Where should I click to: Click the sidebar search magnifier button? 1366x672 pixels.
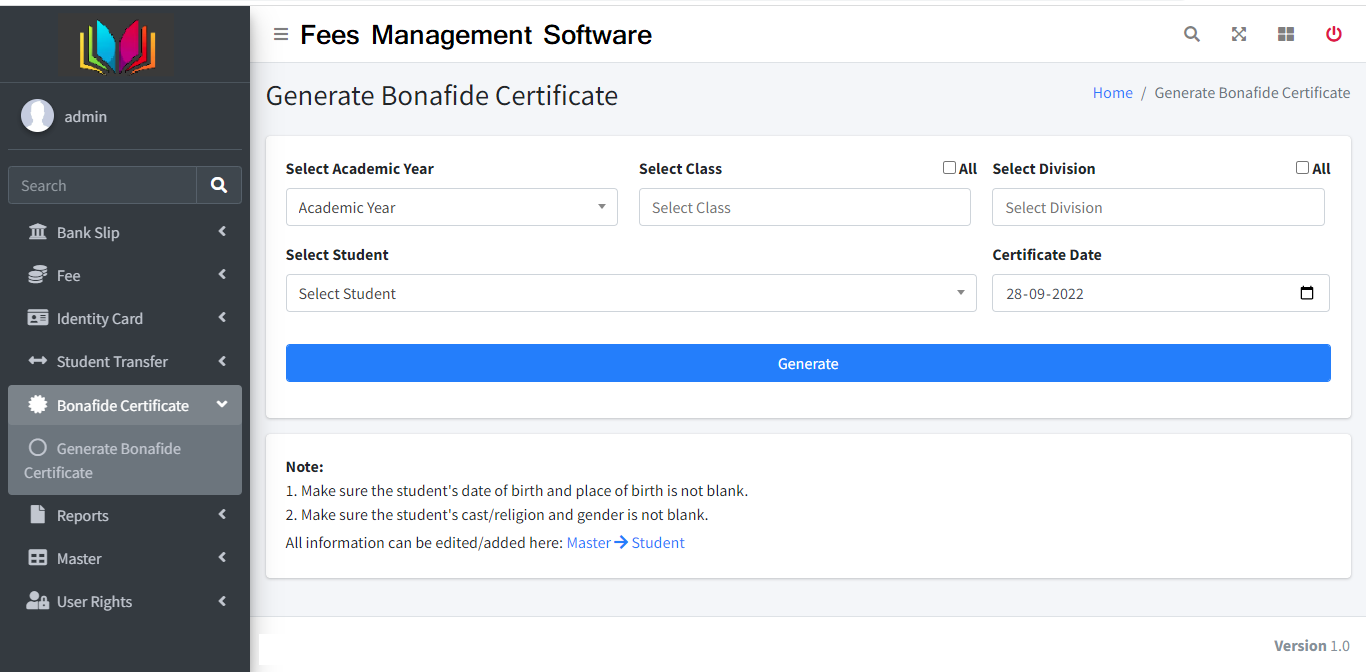point(219,185)
